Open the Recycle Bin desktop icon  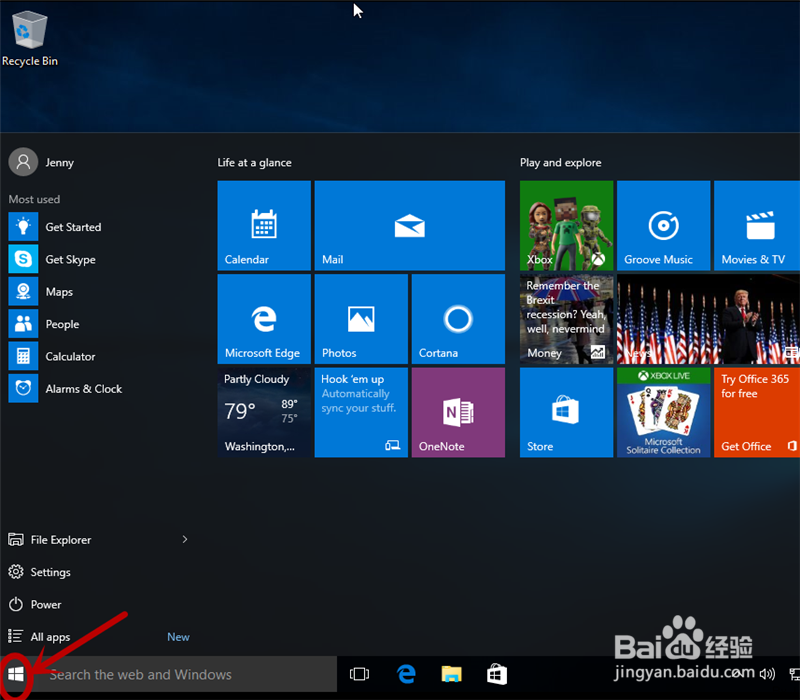[x=30, y=39]
